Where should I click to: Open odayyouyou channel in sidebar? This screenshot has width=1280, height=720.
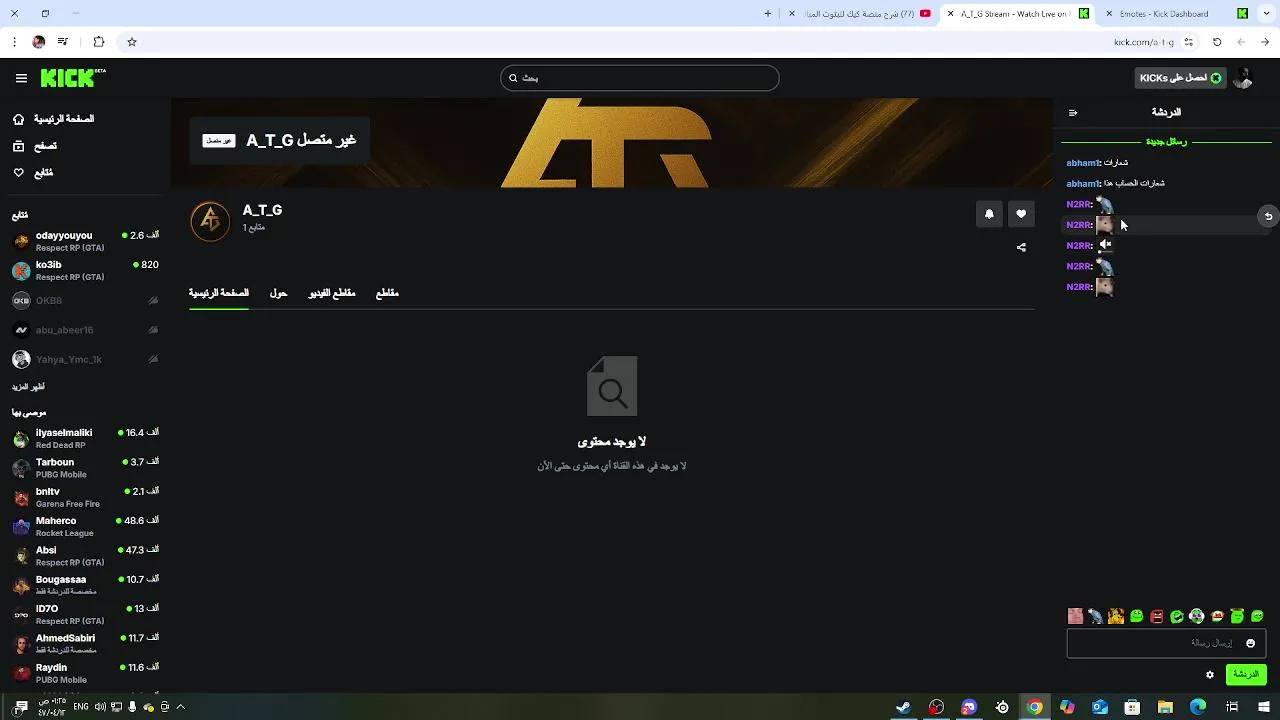point(86,241)
